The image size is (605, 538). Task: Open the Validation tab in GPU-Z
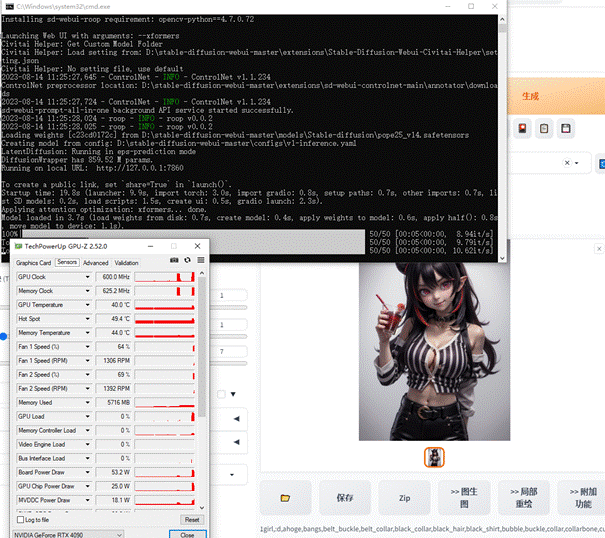[127, 261]
